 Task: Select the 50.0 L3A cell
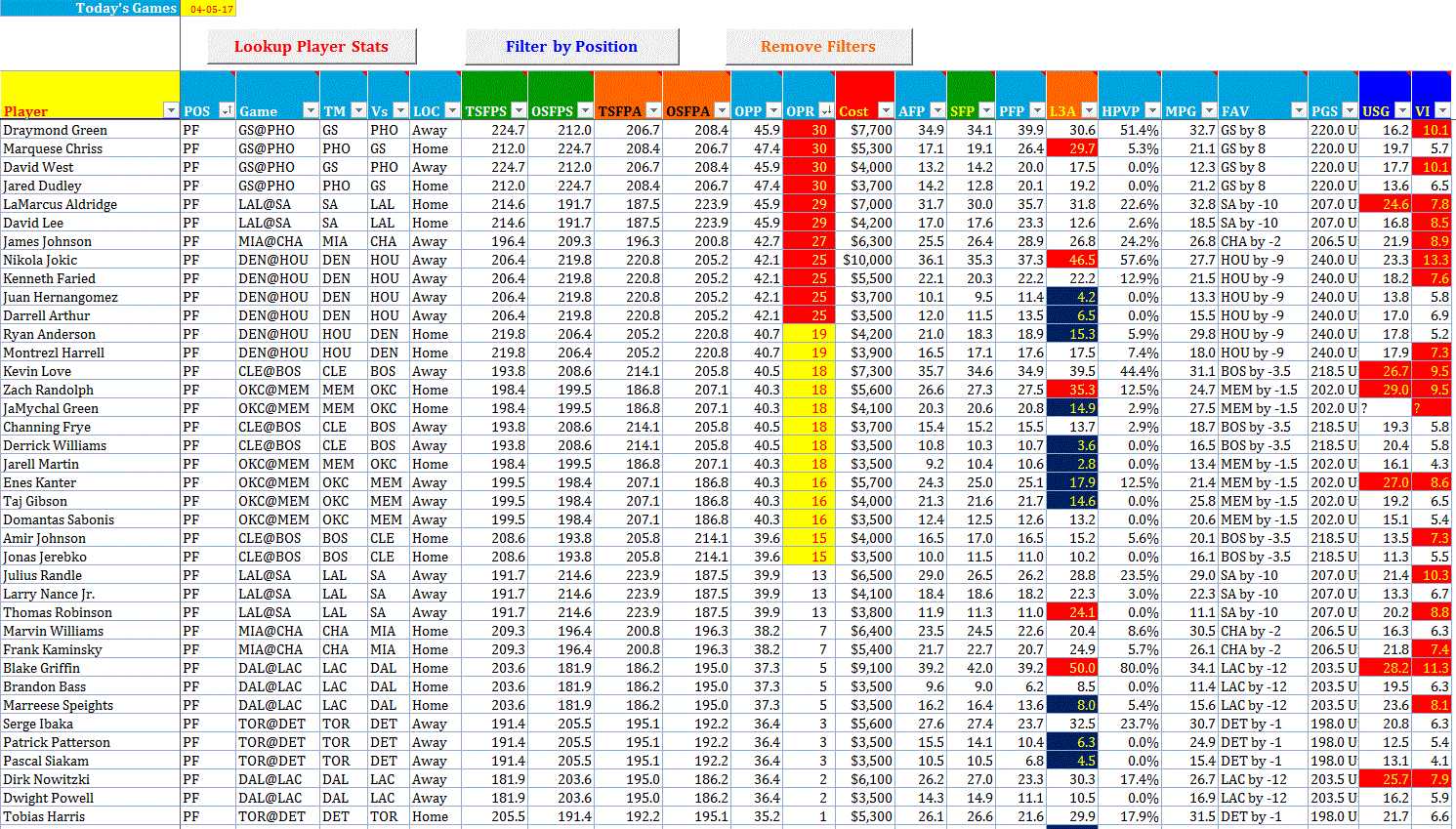[x=1072, y=668]
